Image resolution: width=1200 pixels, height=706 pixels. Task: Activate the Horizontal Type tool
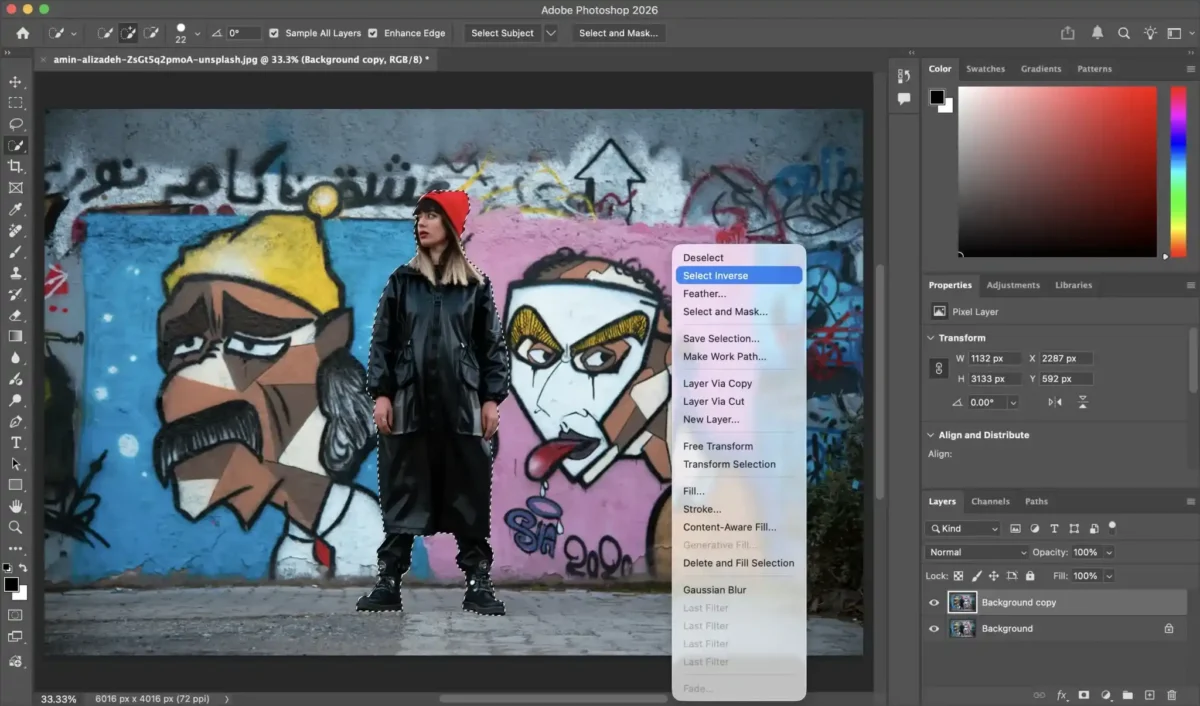click(15, 442)
